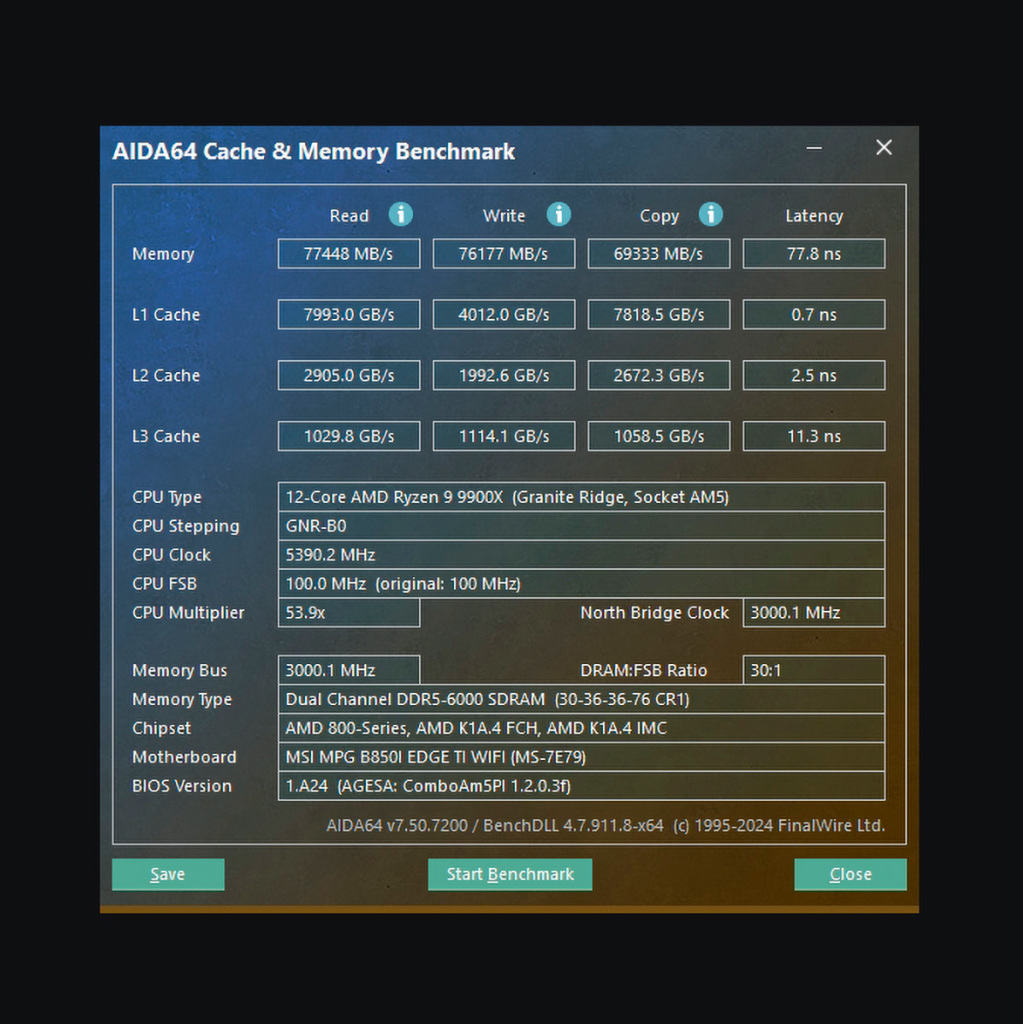Screen dimensions: 1023x1024
Task: Minimize the AIDA64 benchmark window
Action: click(814, 148)
